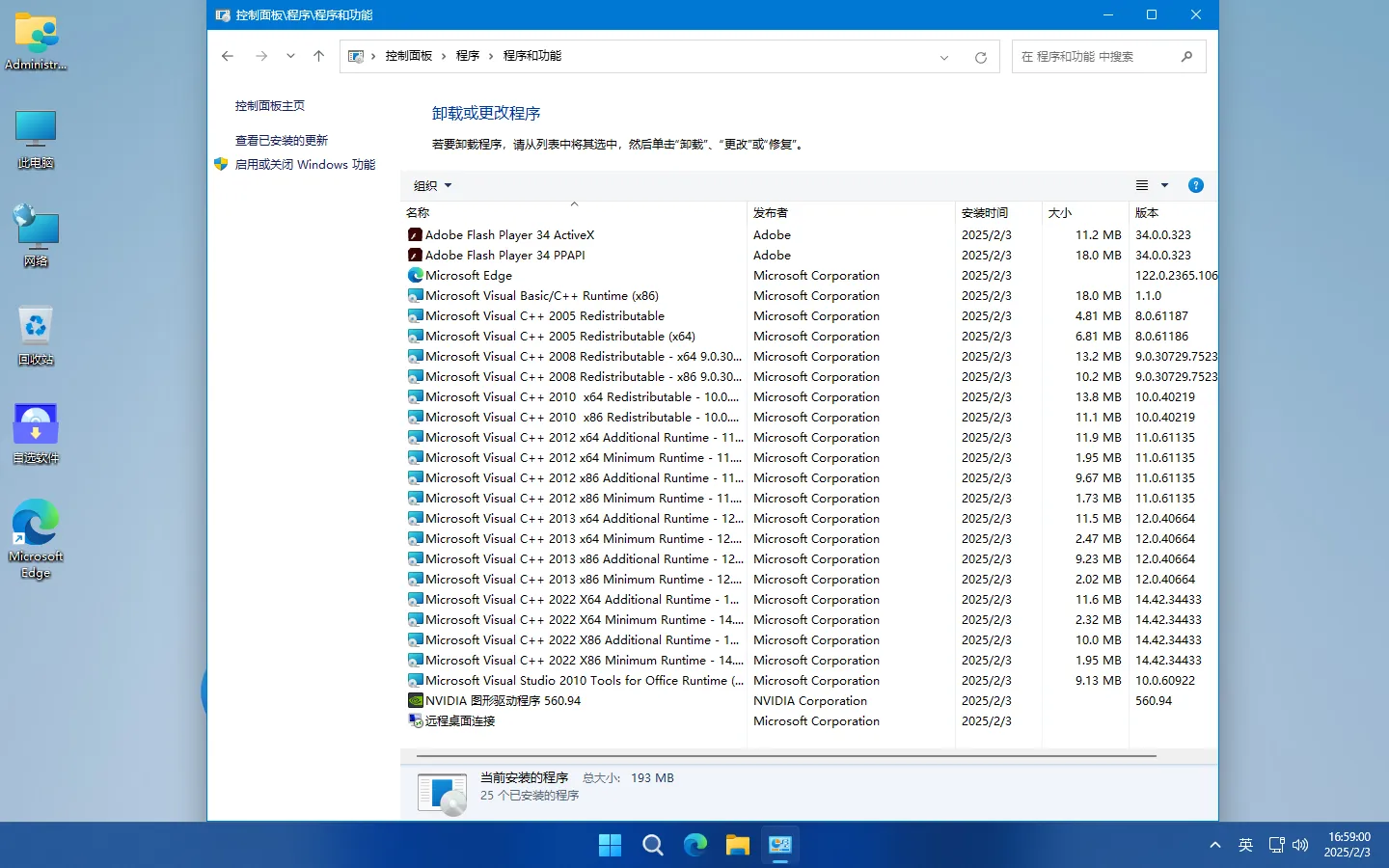Click the 英 input language indicator
Image resolution: width=1389 pixels, height=868 pixels.
pos(1245,845)
